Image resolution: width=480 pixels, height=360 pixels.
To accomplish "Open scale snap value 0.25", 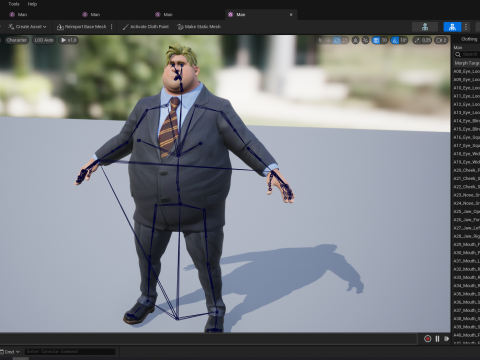I will 426,40.
